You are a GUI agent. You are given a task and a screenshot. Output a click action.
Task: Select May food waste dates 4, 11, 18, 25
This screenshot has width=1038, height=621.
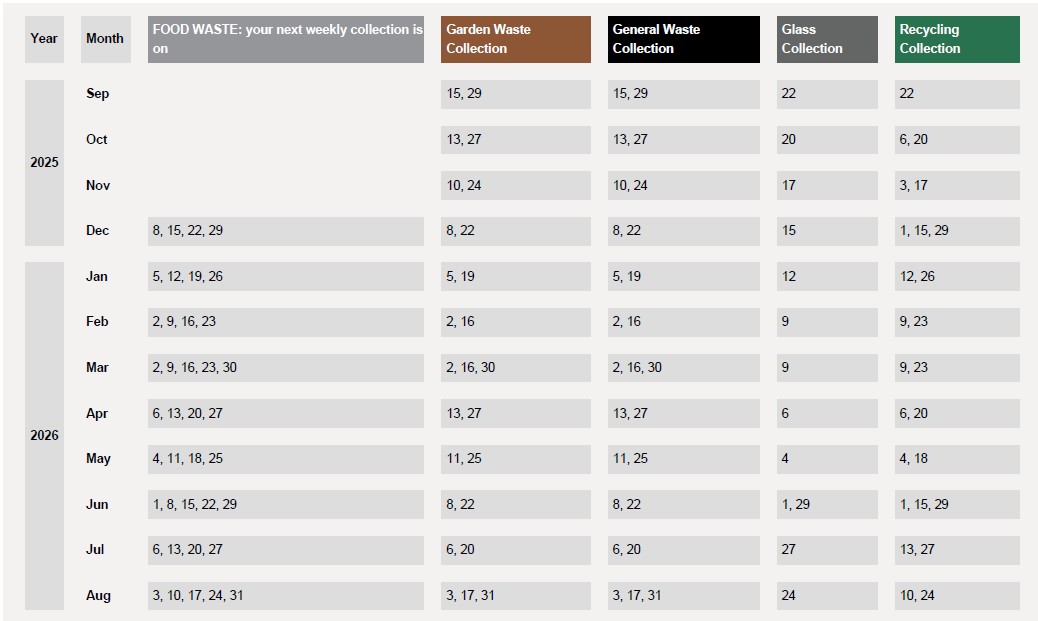click(x=285, y=459)
